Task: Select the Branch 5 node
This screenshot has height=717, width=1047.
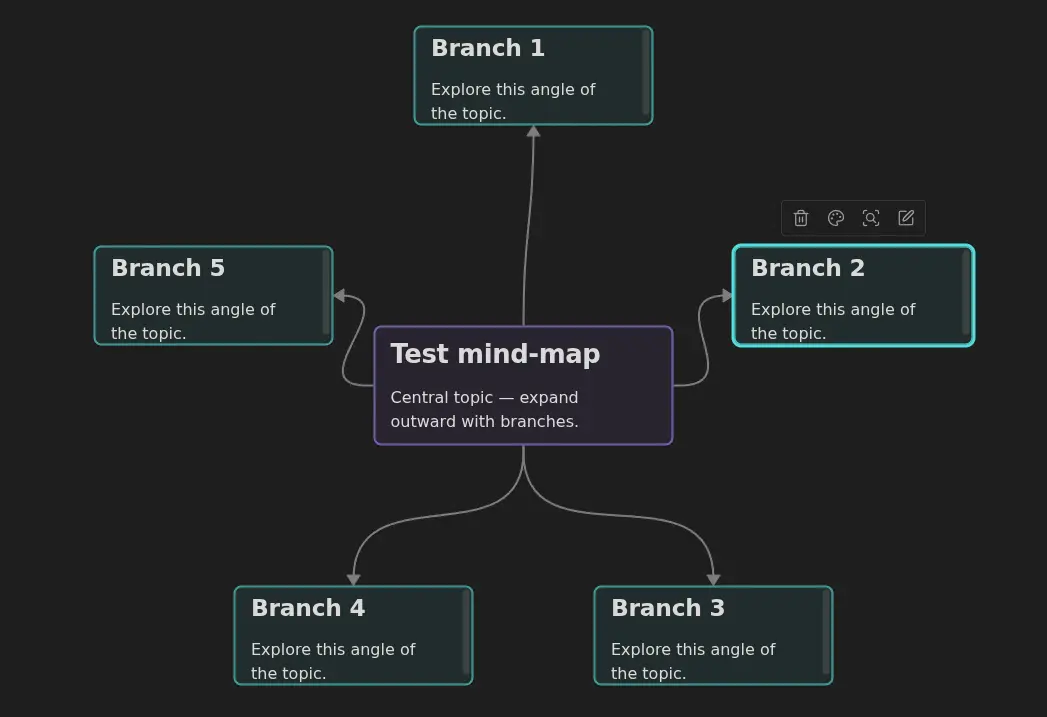Action: click(213, 295)
